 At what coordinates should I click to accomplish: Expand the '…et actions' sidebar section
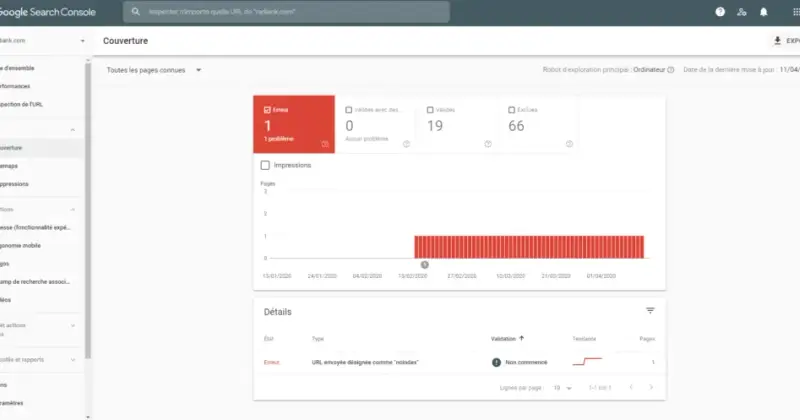pos(72,325)
